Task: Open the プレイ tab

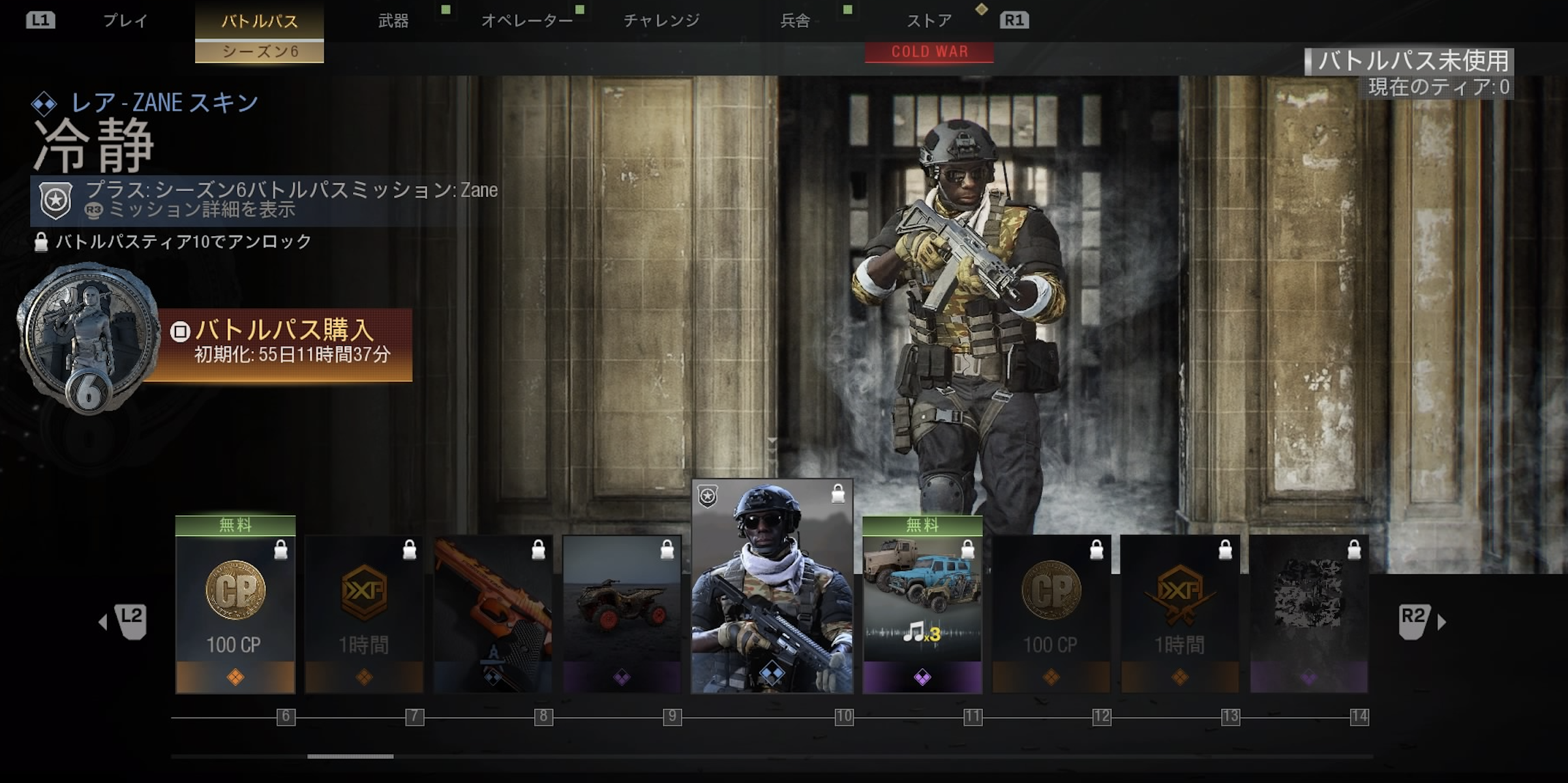Action: [125, 21]
